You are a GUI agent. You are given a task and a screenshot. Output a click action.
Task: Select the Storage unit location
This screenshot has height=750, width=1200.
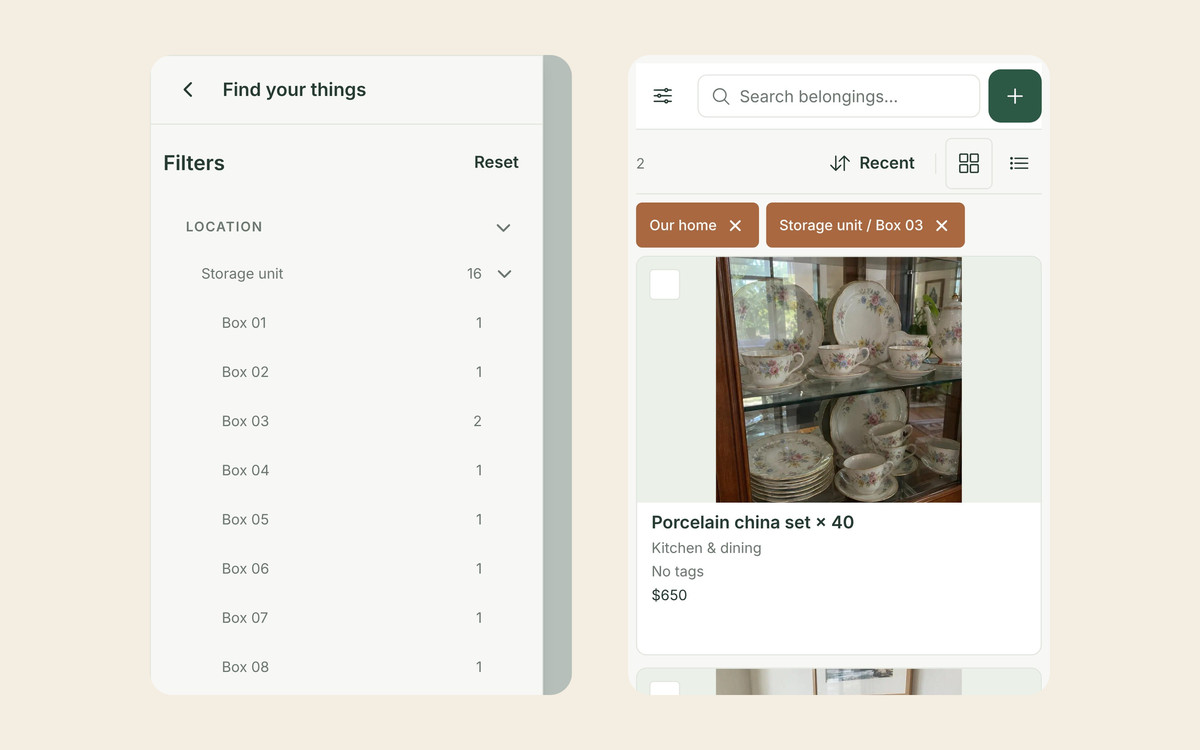coord(242,274)
